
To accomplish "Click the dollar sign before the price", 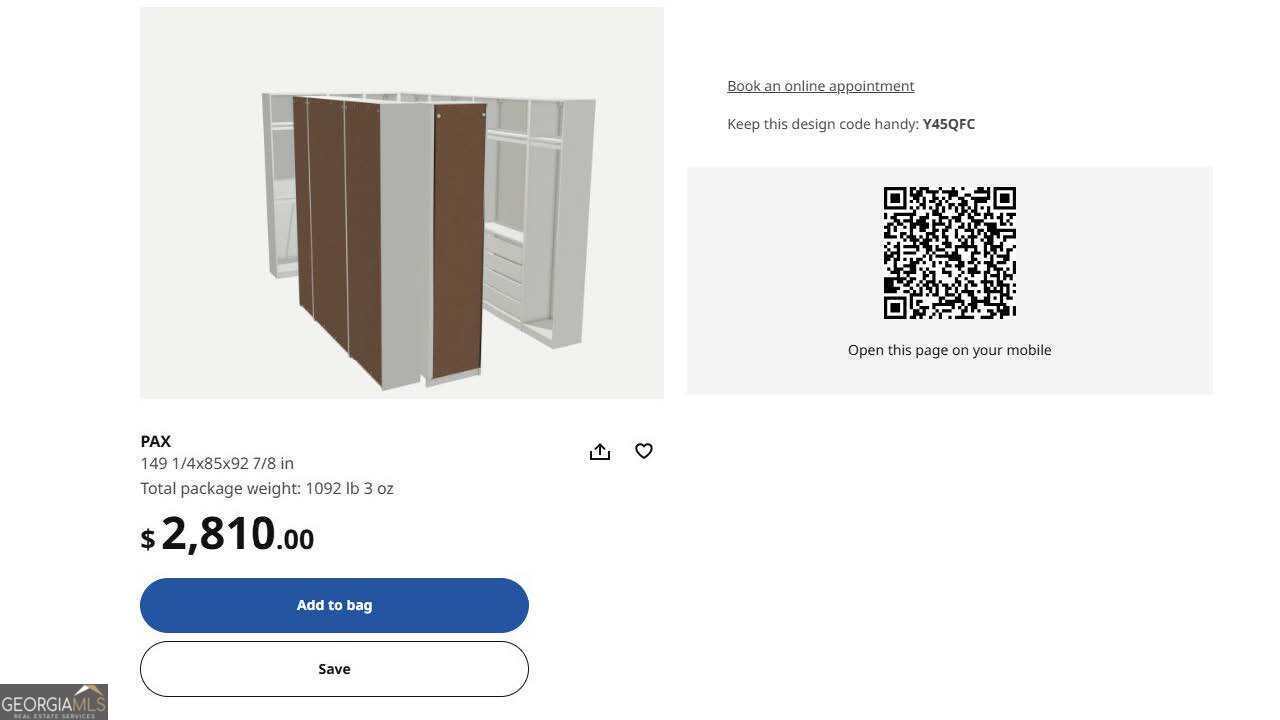I will (x=148, y=539).
